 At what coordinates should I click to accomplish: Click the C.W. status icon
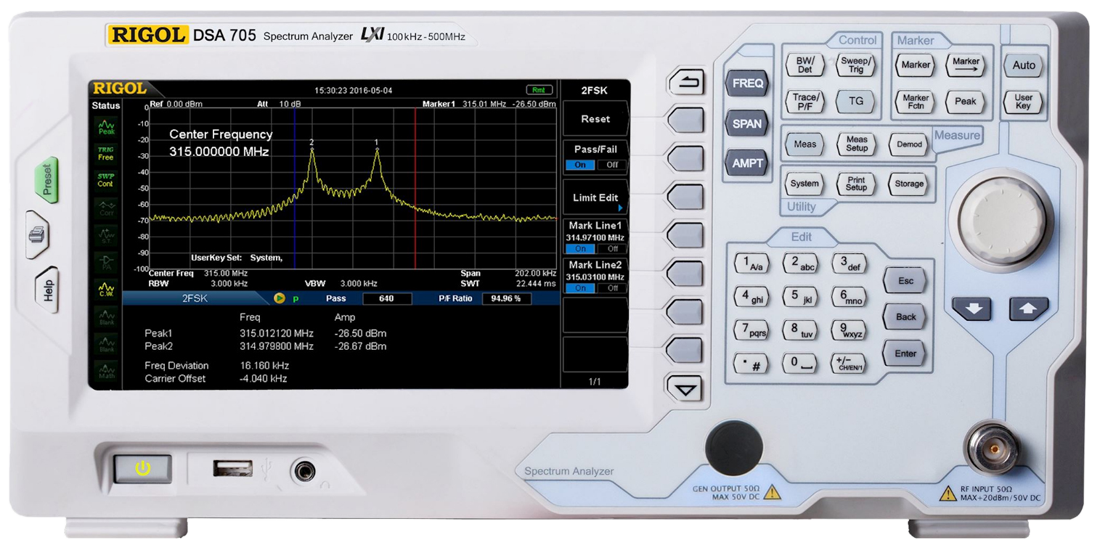(107, 289)
